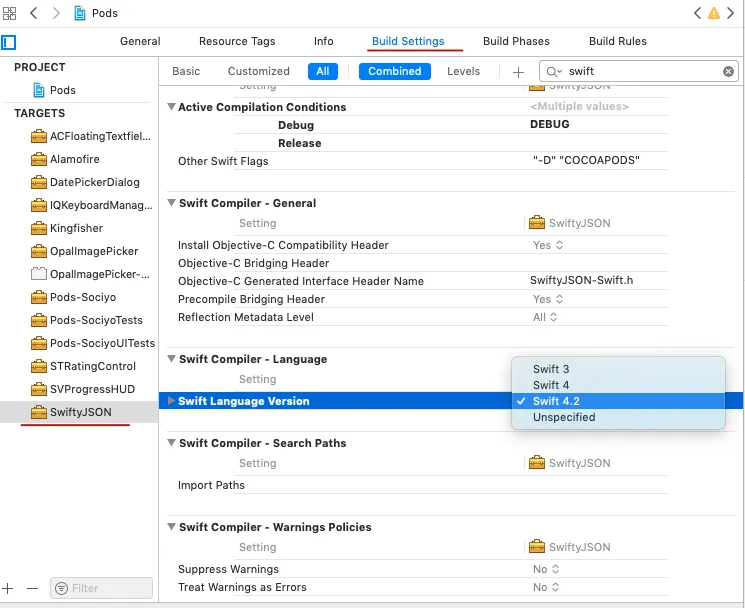Open the Resource Tags tab
The height and width of the screenshot is (608, 745).
(x=237, y=41)
